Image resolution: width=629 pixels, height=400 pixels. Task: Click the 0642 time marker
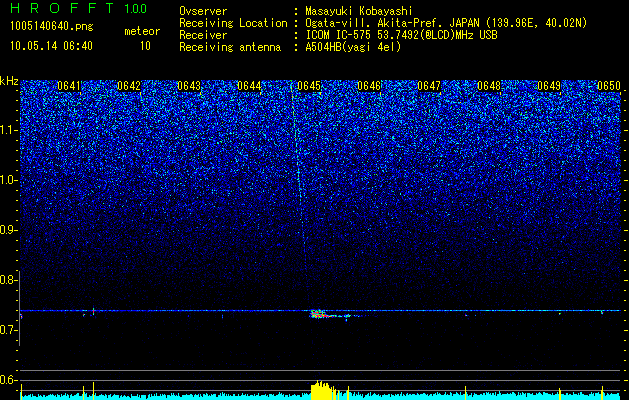coord(129,86)
